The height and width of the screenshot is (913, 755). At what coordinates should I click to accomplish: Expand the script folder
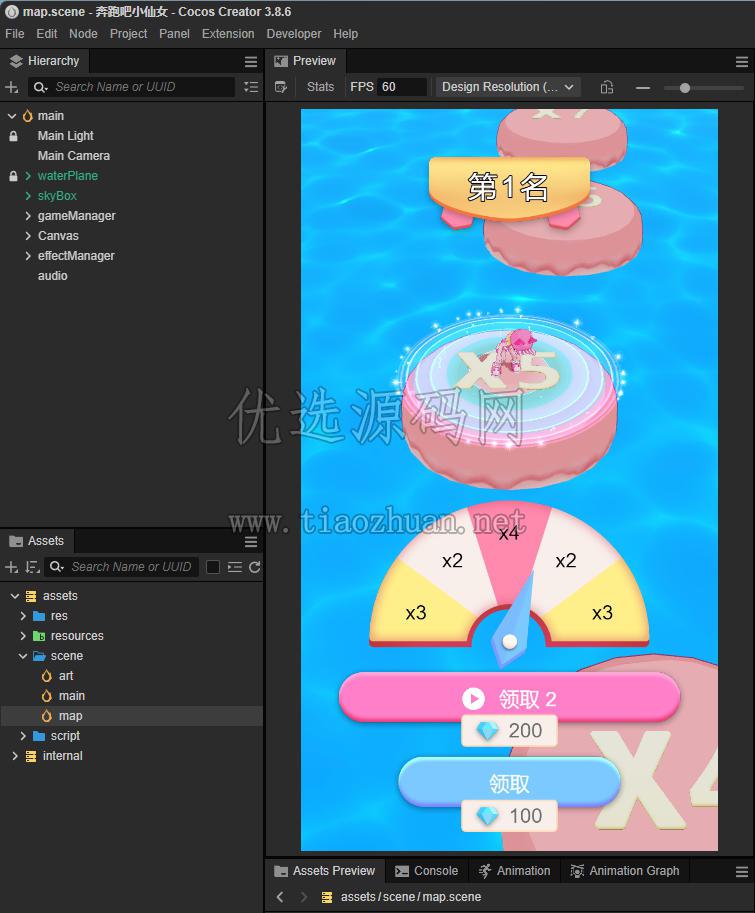pyautogui.click(x=23, y=736)
